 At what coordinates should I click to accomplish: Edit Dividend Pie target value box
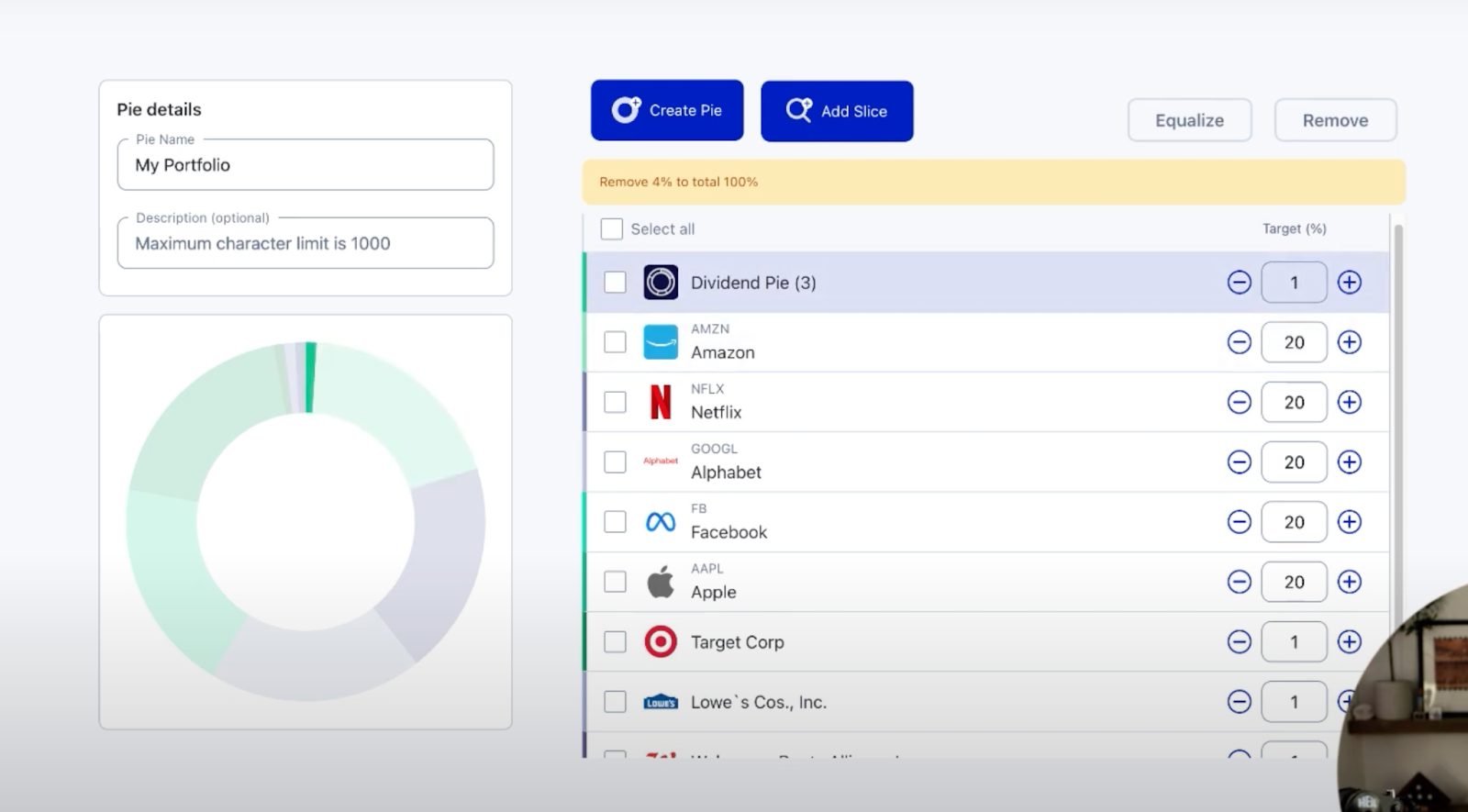1295,283
